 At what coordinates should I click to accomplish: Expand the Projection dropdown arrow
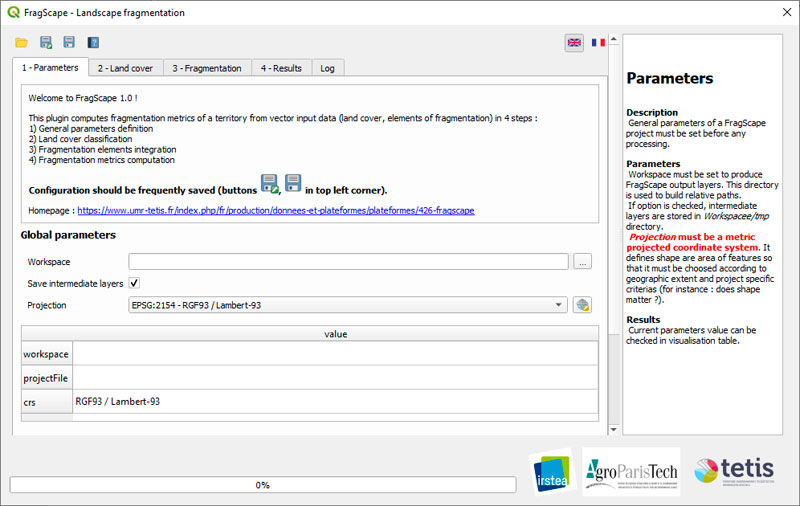559,305
